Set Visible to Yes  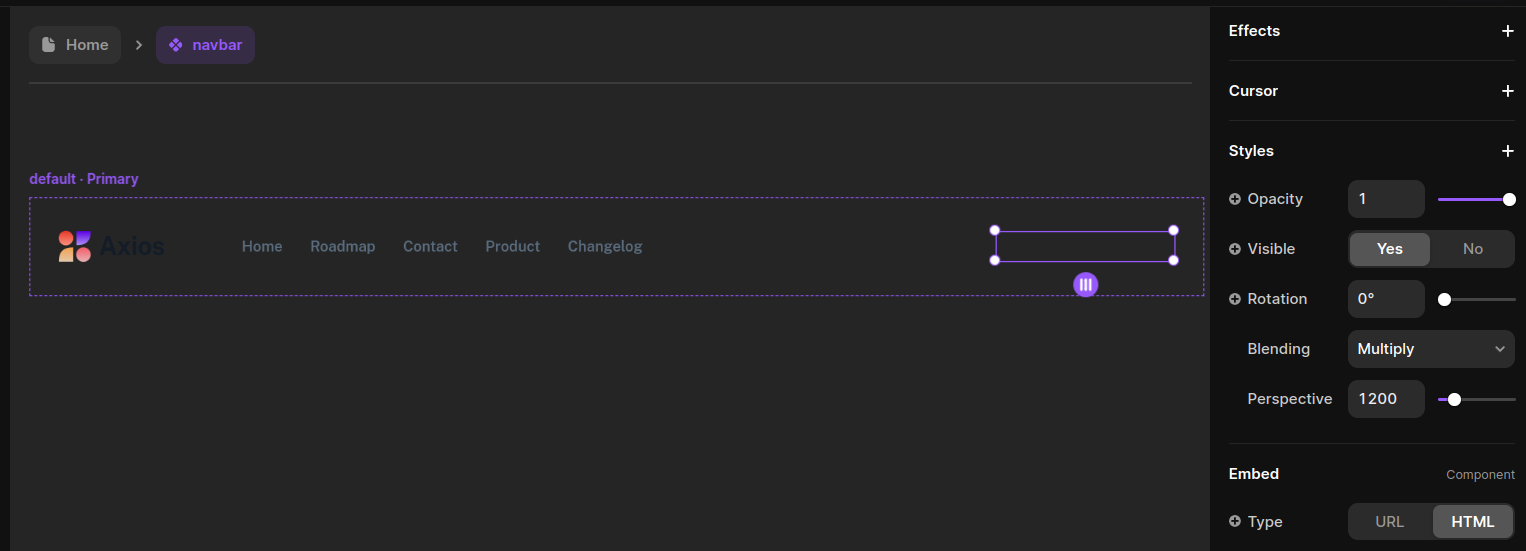1389,249
